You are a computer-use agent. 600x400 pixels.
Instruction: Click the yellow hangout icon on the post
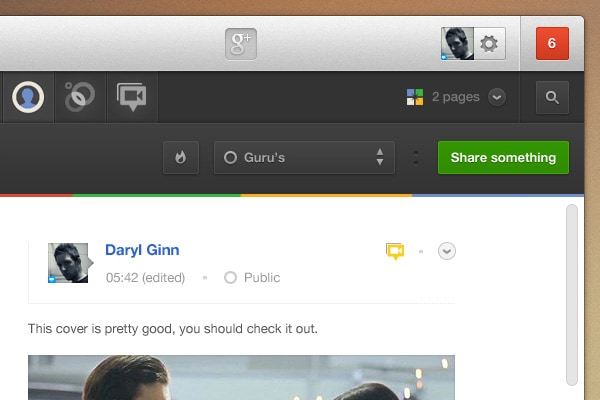(x=395, y=251)
